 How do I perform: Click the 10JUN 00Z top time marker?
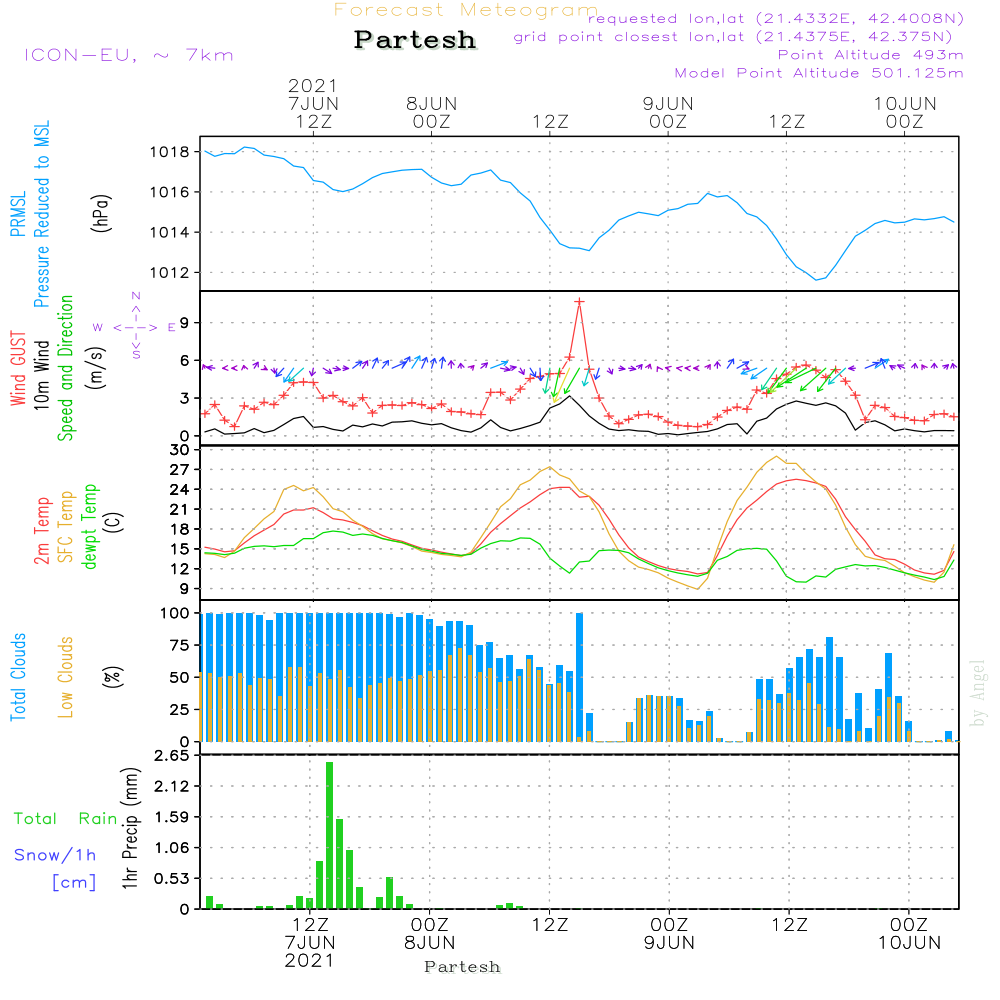coord(905,112)
